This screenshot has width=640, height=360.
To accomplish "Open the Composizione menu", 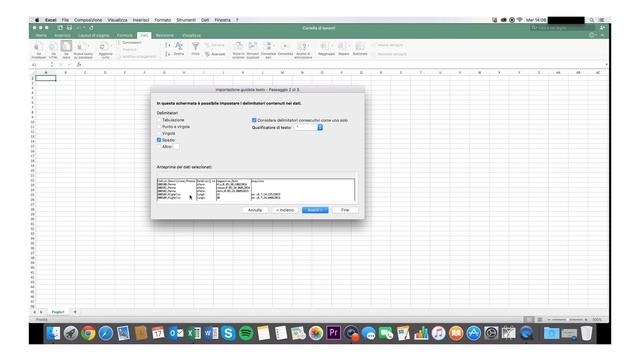I will (x=88, y=20).
